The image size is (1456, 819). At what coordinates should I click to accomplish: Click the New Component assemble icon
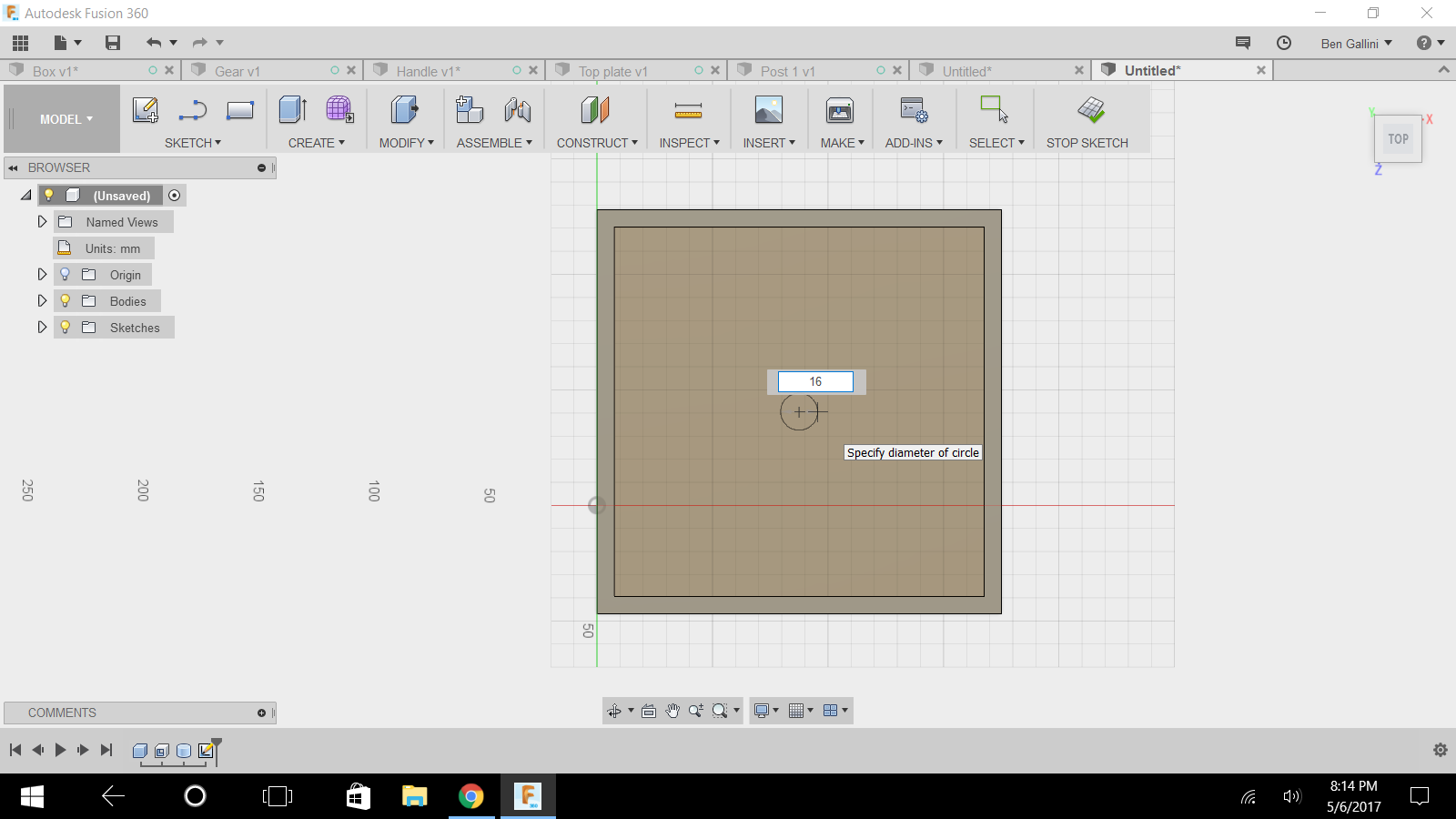coord(470,111)
